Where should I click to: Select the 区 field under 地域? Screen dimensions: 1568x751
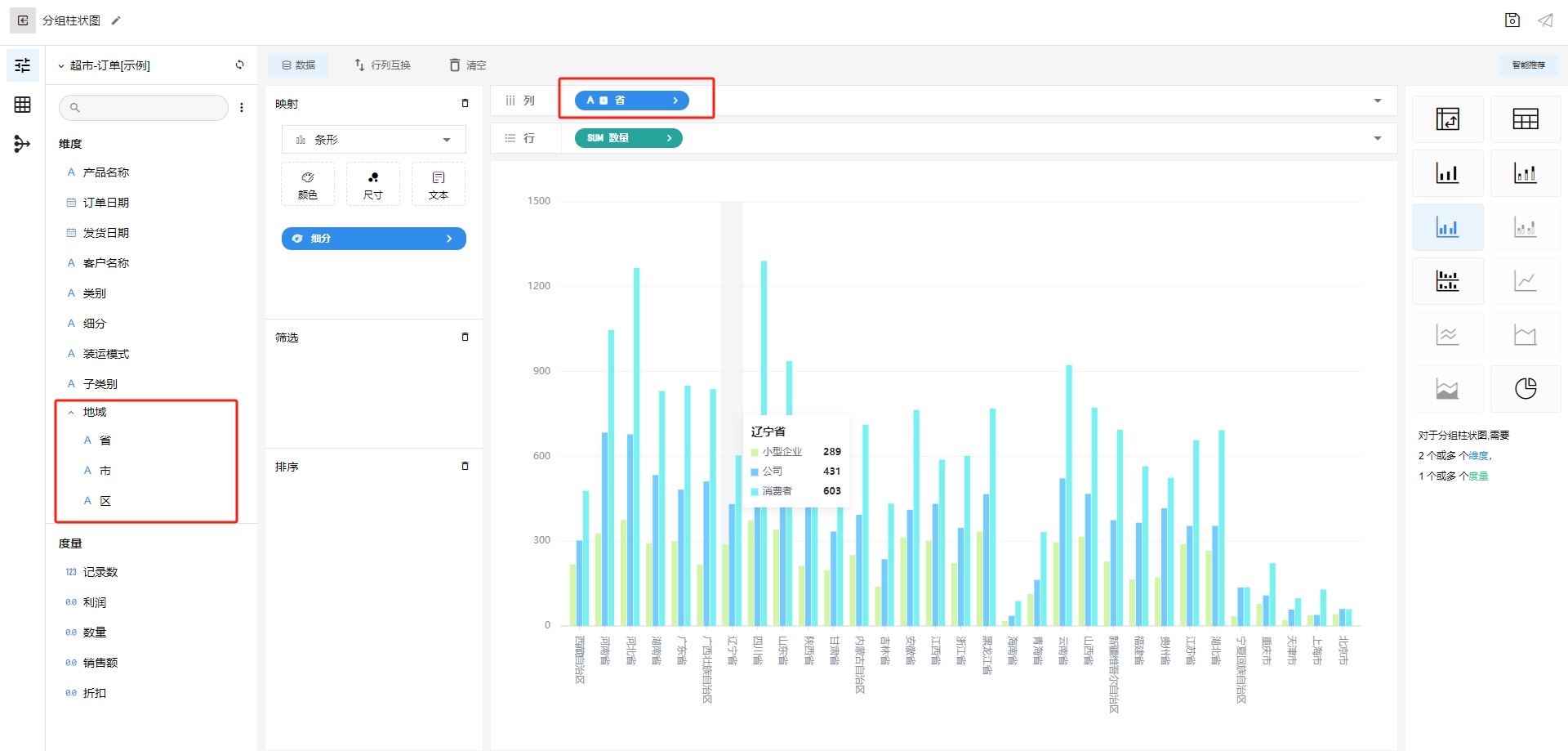pos(105,501)
